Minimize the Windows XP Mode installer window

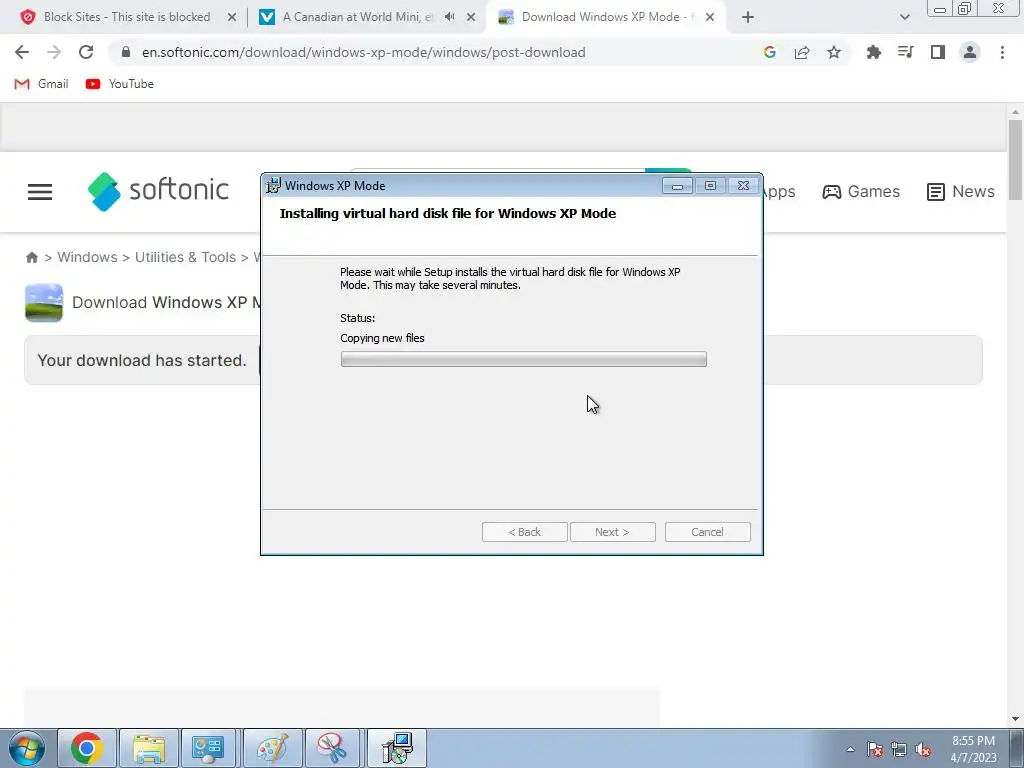(677, 186)
